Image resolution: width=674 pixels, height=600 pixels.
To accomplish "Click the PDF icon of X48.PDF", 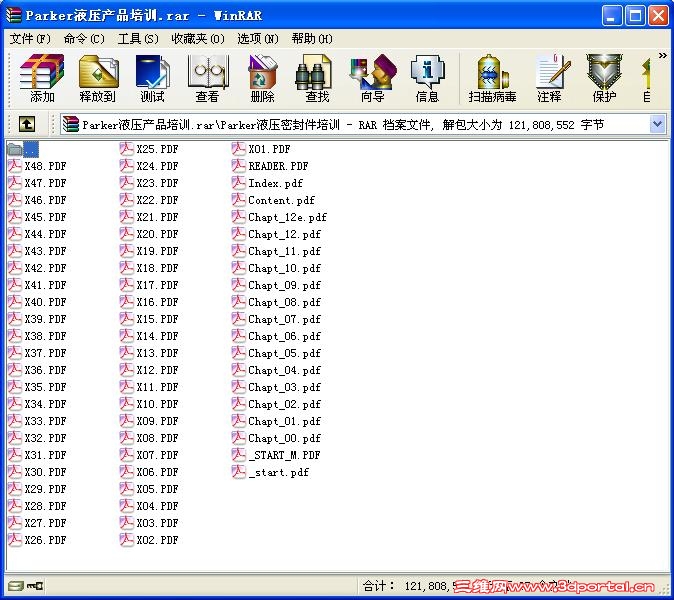I will [x=15, y=166].
